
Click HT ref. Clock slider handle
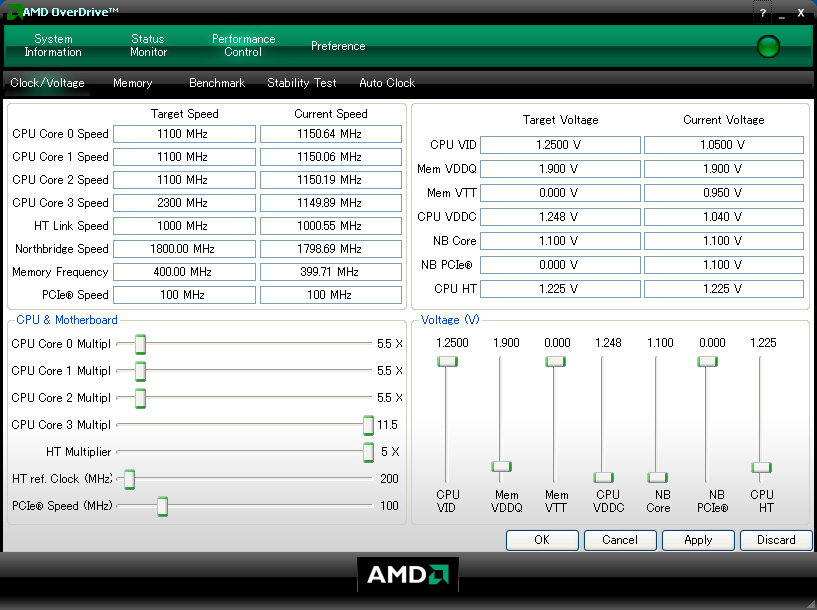(129, 479)
